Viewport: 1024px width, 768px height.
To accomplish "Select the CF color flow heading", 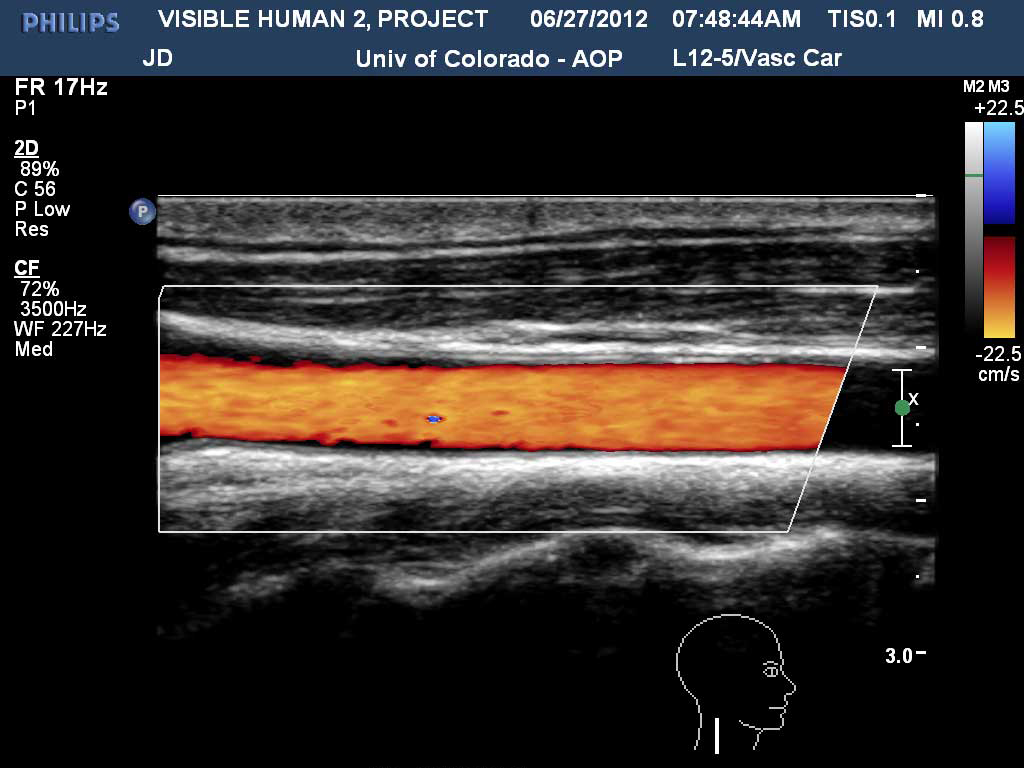I will tap(26, 268).
